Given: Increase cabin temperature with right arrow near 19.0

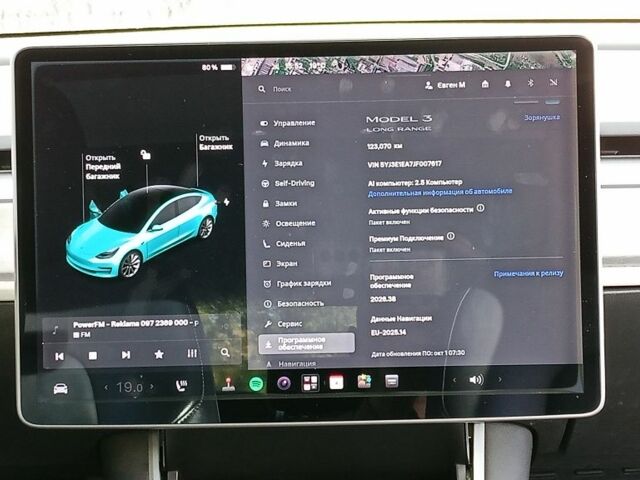Looking at the screenshot, I should coord(152,386).
